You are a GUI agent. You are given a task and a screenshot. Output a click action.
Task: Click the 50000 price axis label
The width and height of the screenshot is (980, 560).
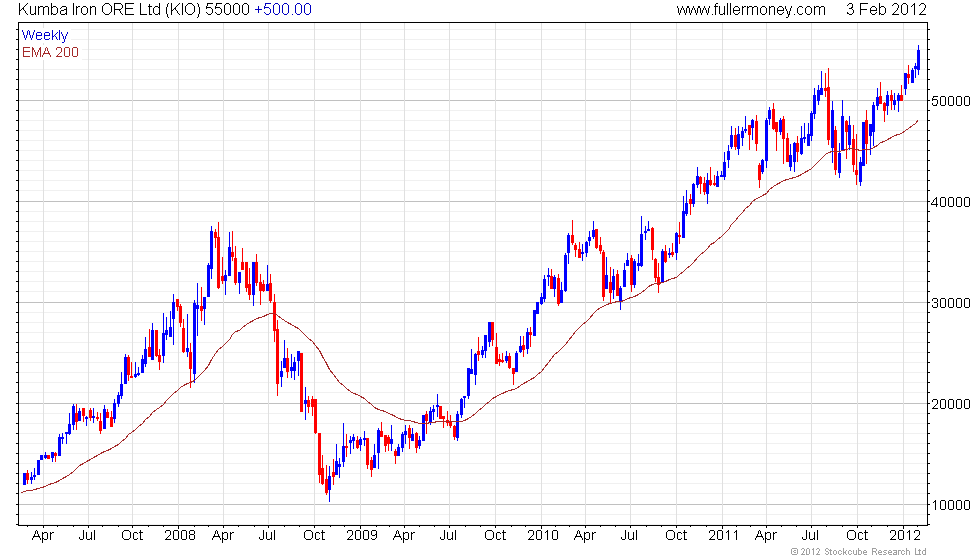click(951, 101)
